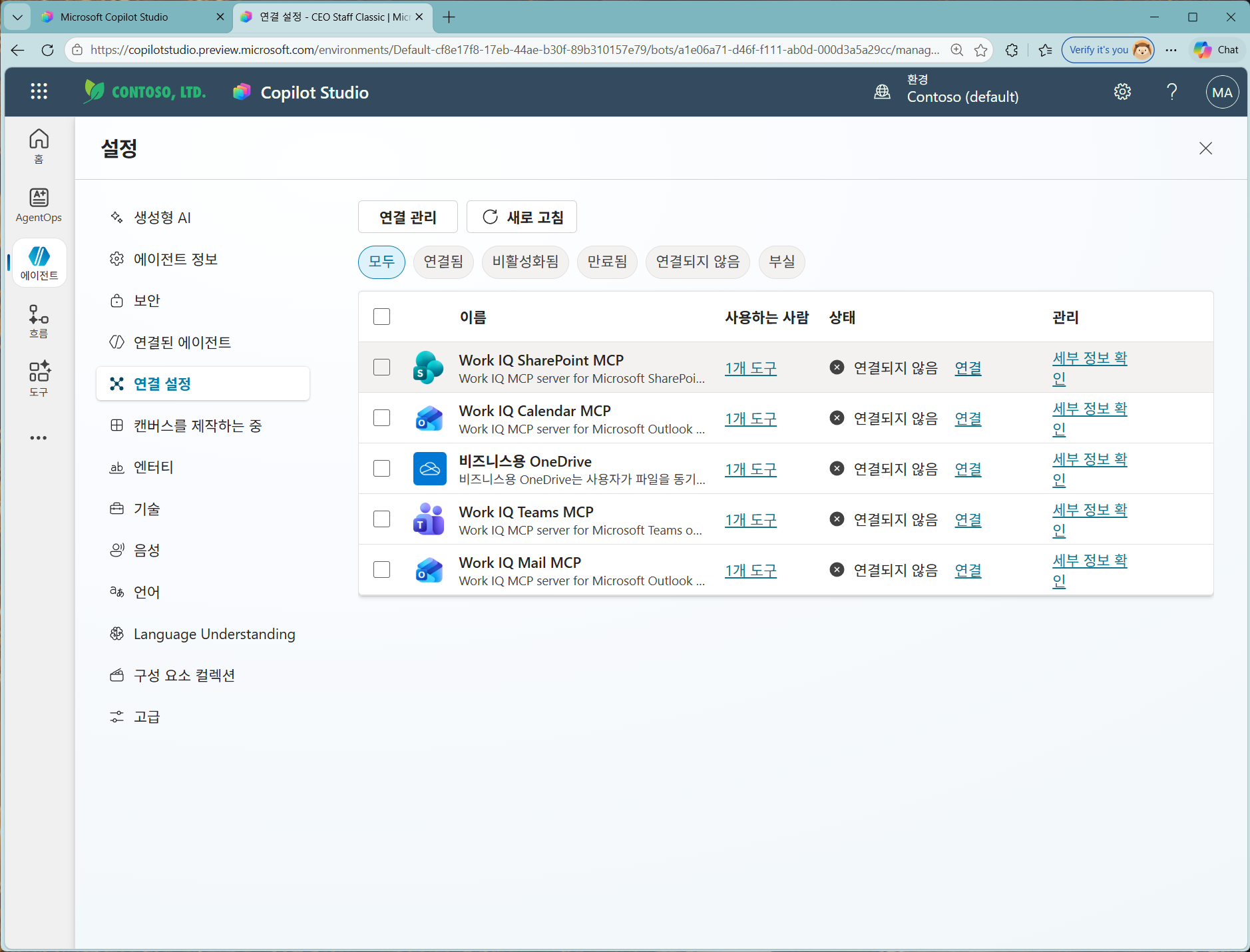Click the Work IQ SharePoint MCP icon
The height and width of the screenshot is (952, 1250).
429,367
